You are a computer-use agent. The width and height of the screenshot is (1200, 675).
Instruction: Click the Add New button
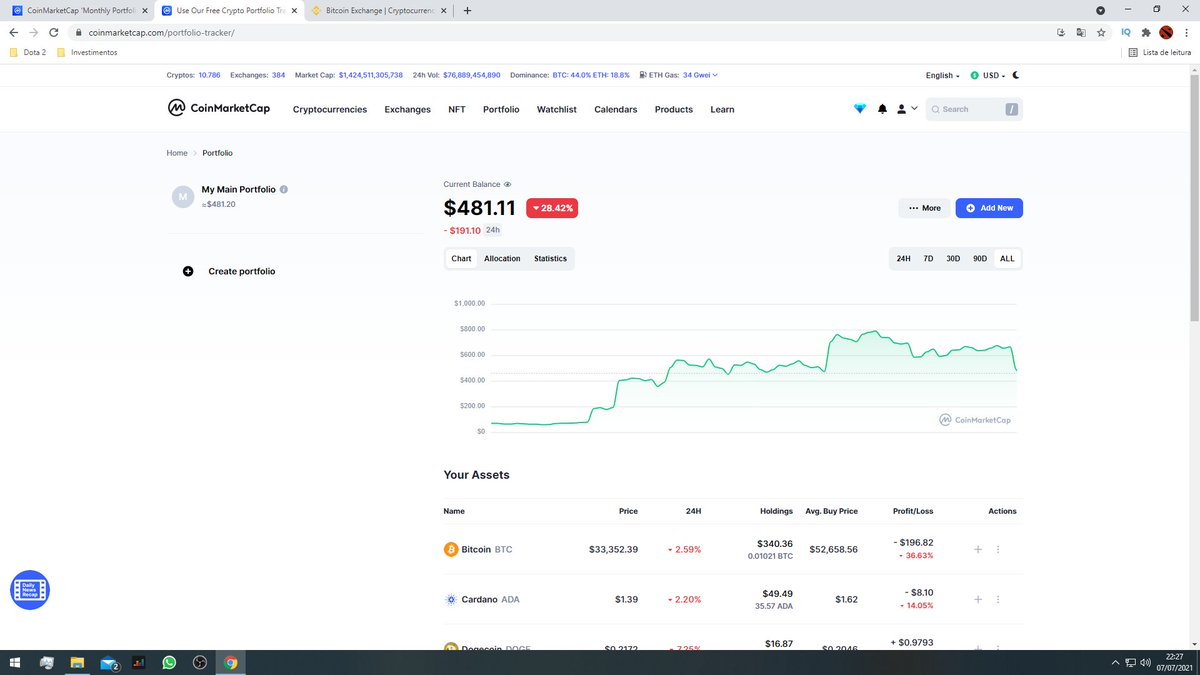[989, 208]
